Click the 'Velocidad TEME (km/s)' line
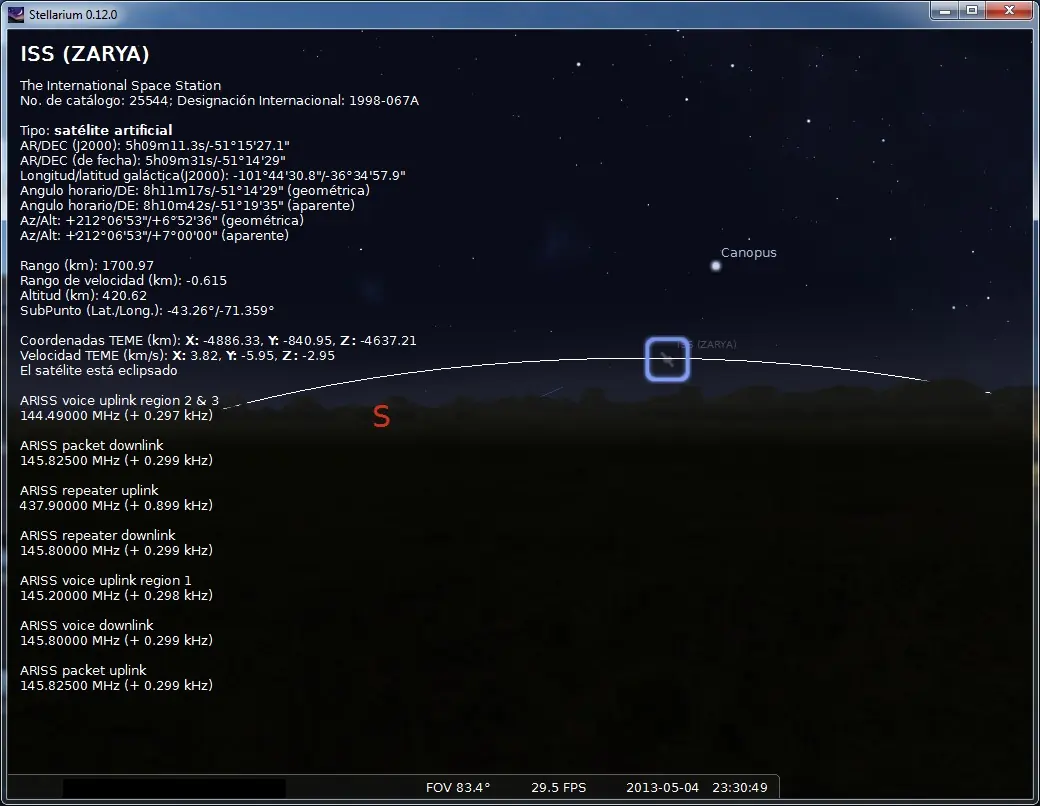This screenshot has height=806, width=1040. coord(177,356)
